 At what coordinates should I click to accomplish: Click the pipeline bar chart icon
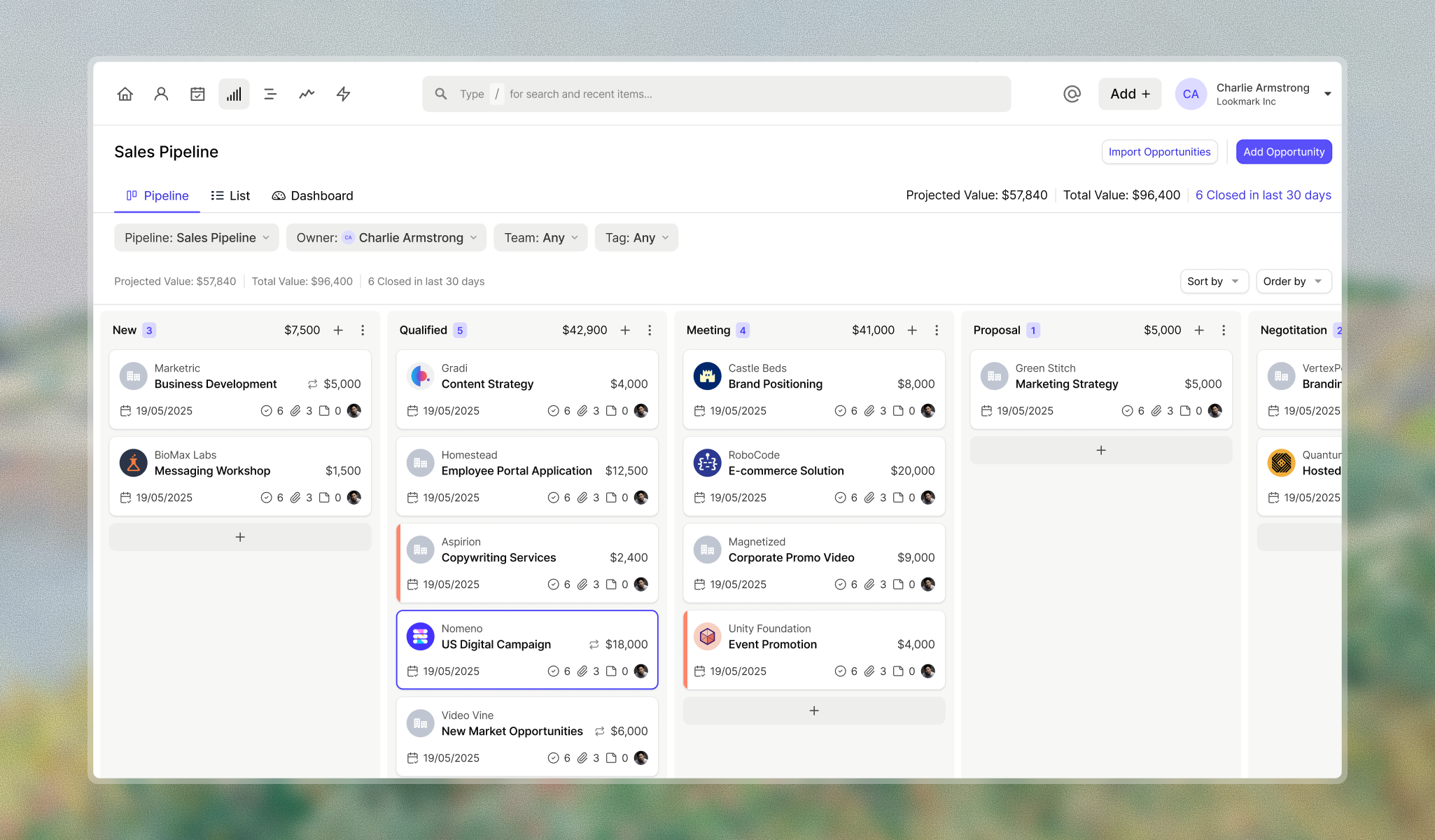coord(234,94)
